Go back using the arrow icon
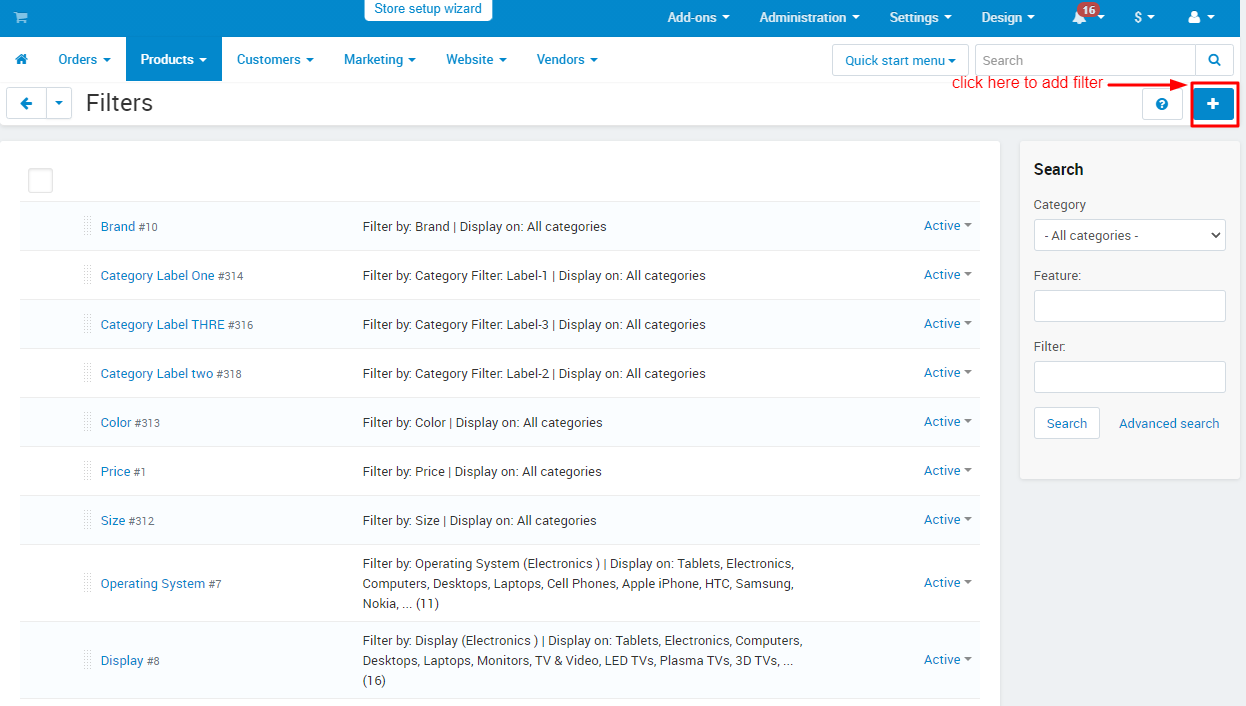 27,103
